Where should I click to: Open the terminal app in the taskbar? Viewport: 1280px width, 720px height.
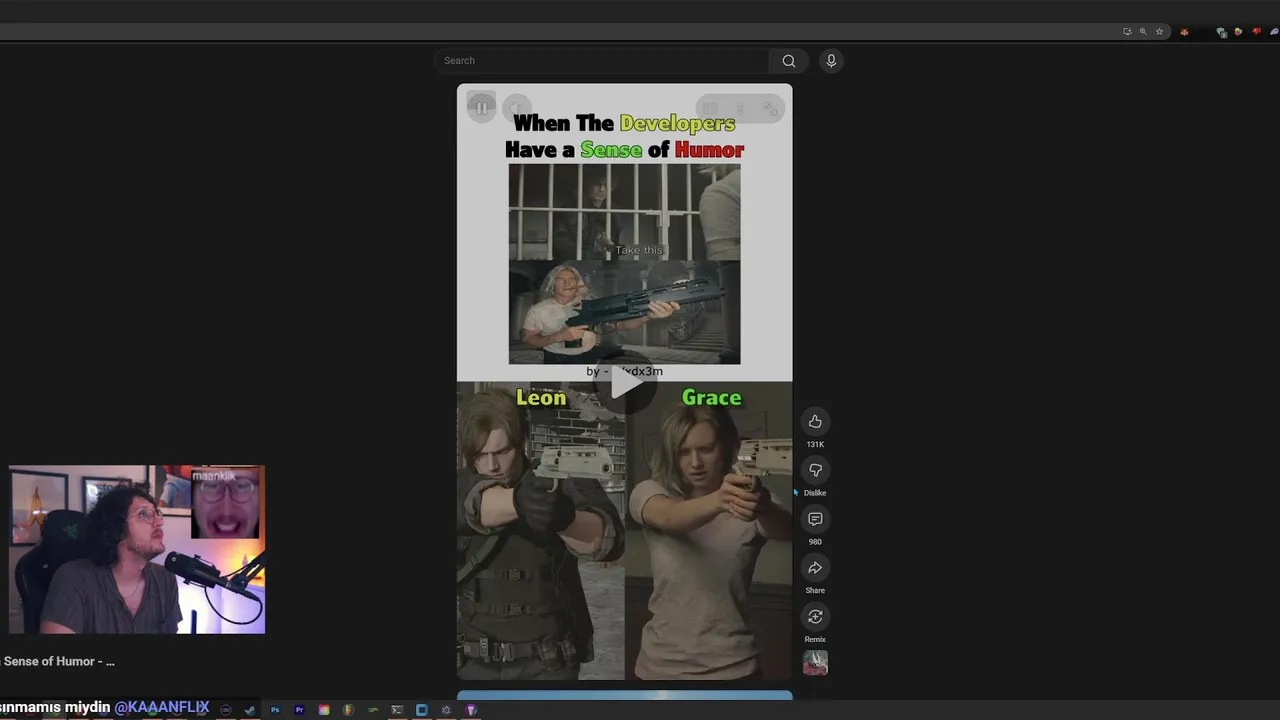click(397, 710)
